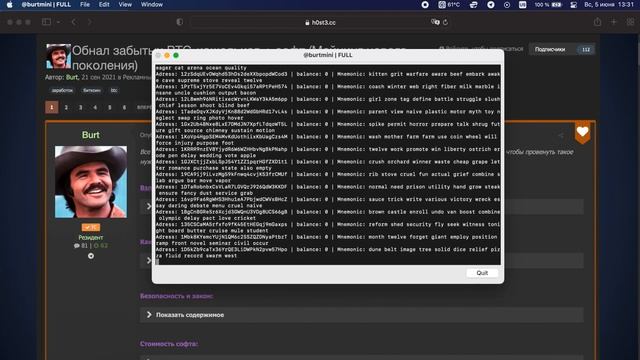640x360 pixels.
Task: Click the small author avatar beside thread title
Action: click(58, 56)
